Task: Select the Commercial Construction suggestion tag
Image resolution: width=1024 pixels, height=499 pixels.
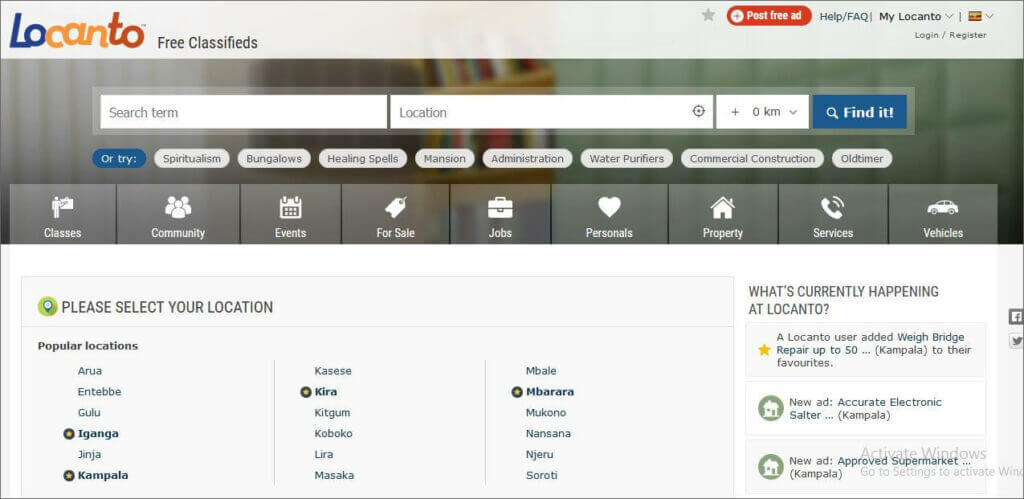Action: (x=752, y=159)
